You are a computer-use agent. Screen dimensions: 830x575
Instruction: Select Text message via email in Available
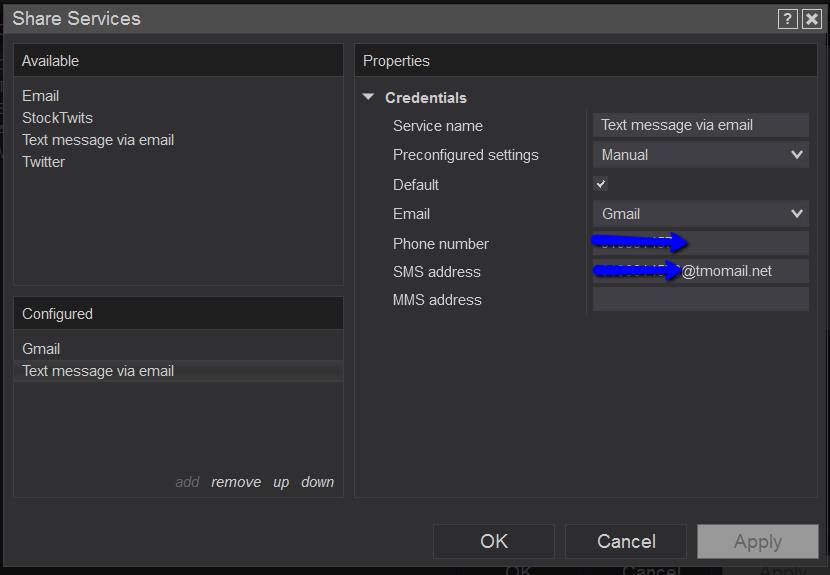pos(98,140)
